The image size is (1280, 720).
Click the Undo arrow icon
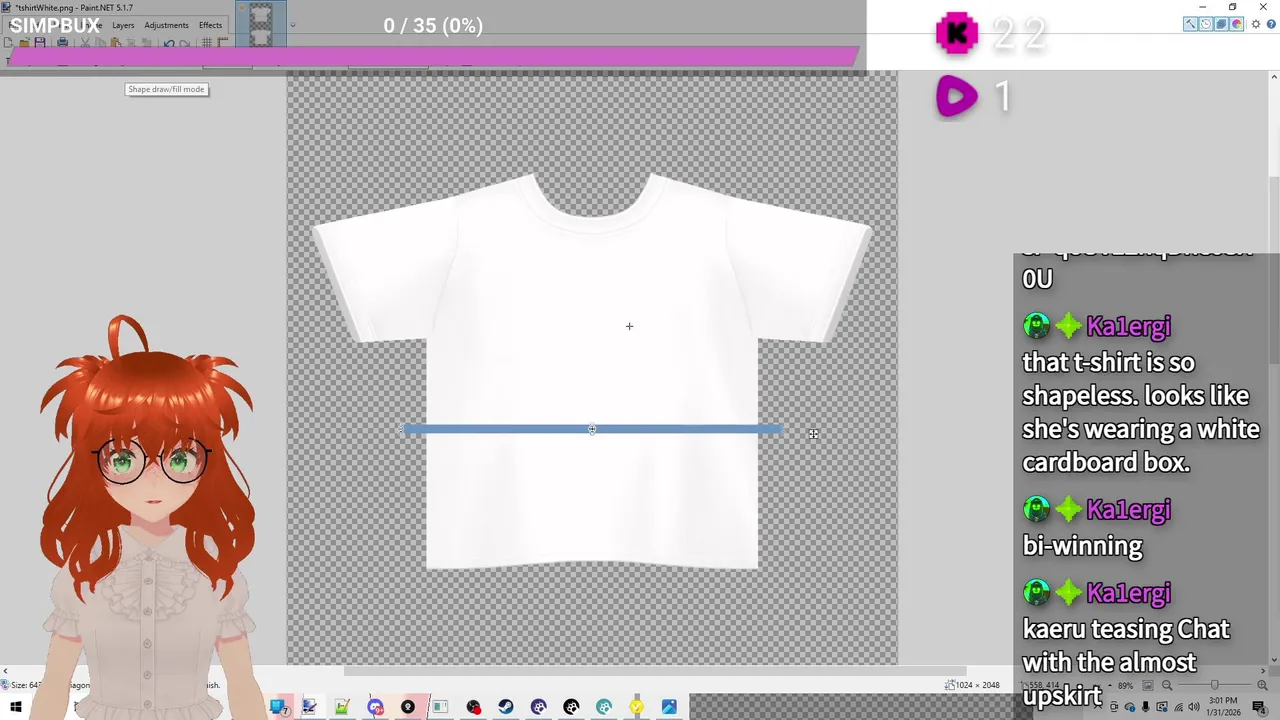coord(169,43)
